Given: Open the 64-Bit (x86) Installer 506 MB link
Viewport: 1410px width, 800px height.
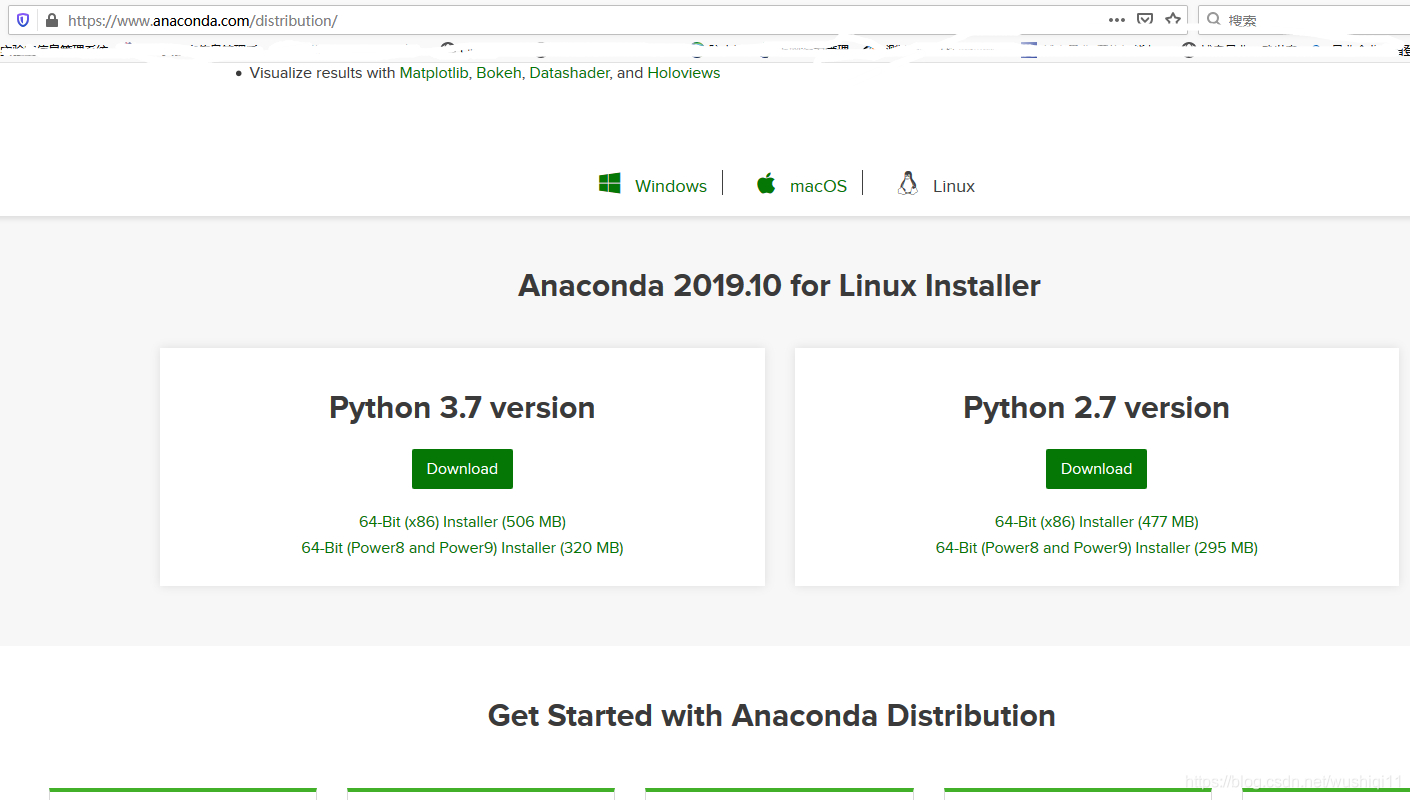Looking at the screenshot, I should pyautogui.click(x=462, y=521).
